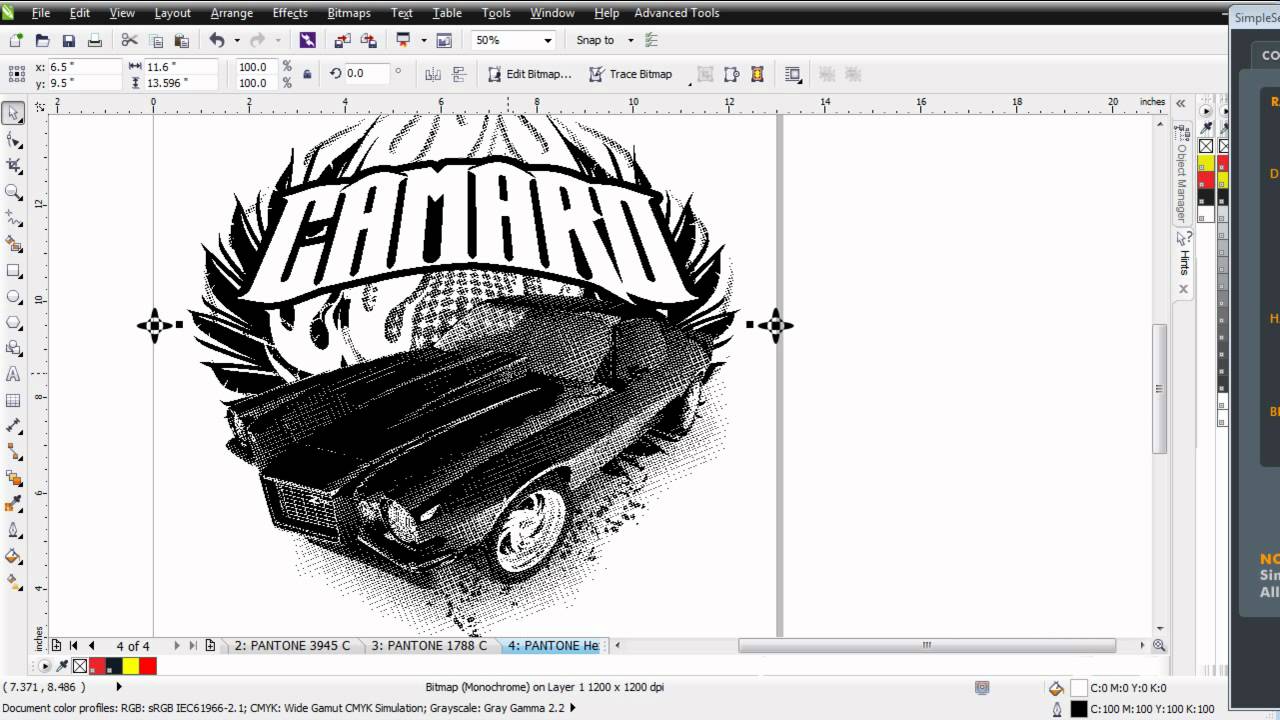The image size is (1280, 720).
Task: Save the document
Action: click(68, 40)
